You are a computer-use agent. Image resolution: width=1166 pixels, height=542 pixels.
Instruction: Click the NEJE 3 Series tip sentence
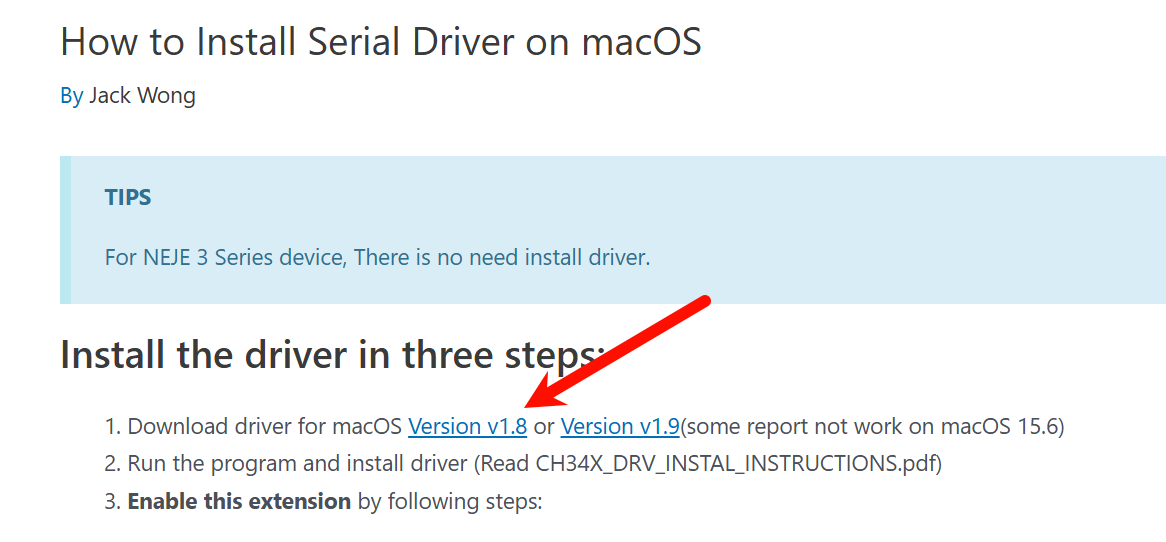point(378,258)
